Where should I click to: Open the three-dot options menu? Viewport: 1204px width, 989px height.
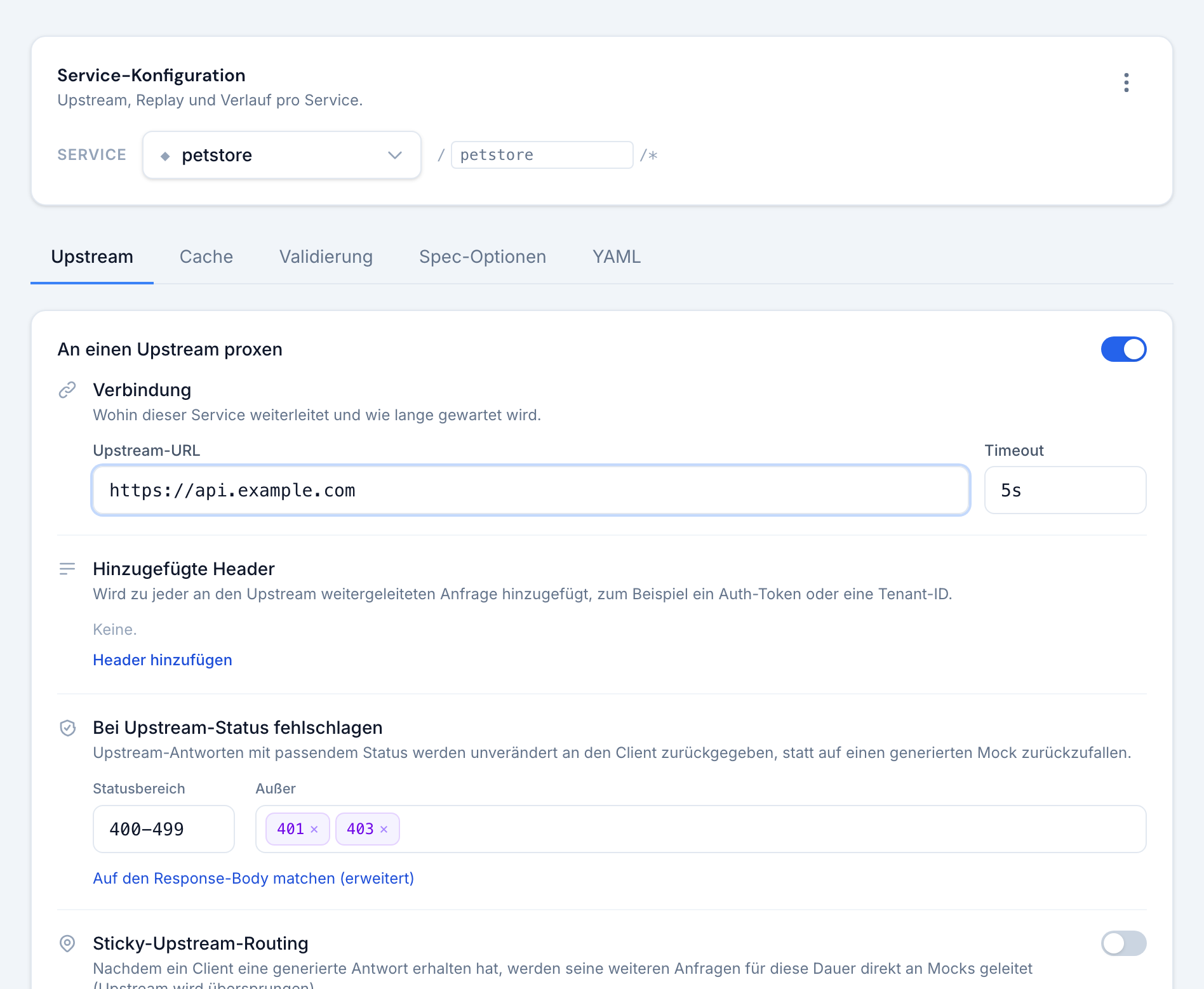point(1126,83)
